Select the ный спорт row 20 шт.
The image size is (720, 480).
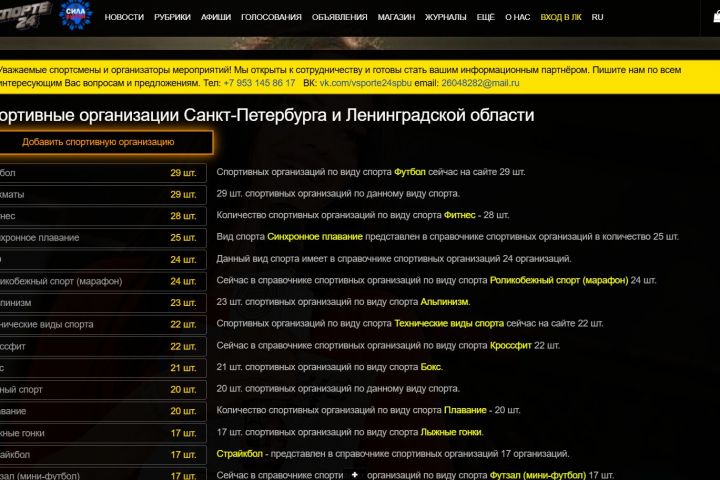pyautogui.click(x=103, y=390)
